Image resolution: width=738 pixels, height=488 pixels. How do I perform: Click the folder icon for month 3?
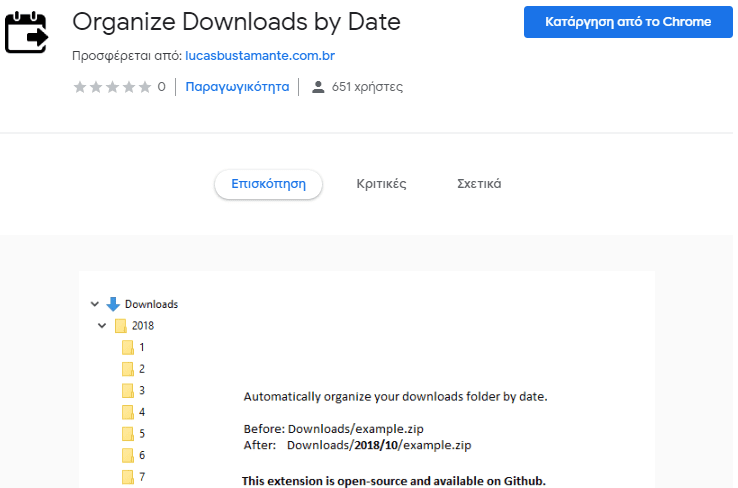click(x=128, y=391)
